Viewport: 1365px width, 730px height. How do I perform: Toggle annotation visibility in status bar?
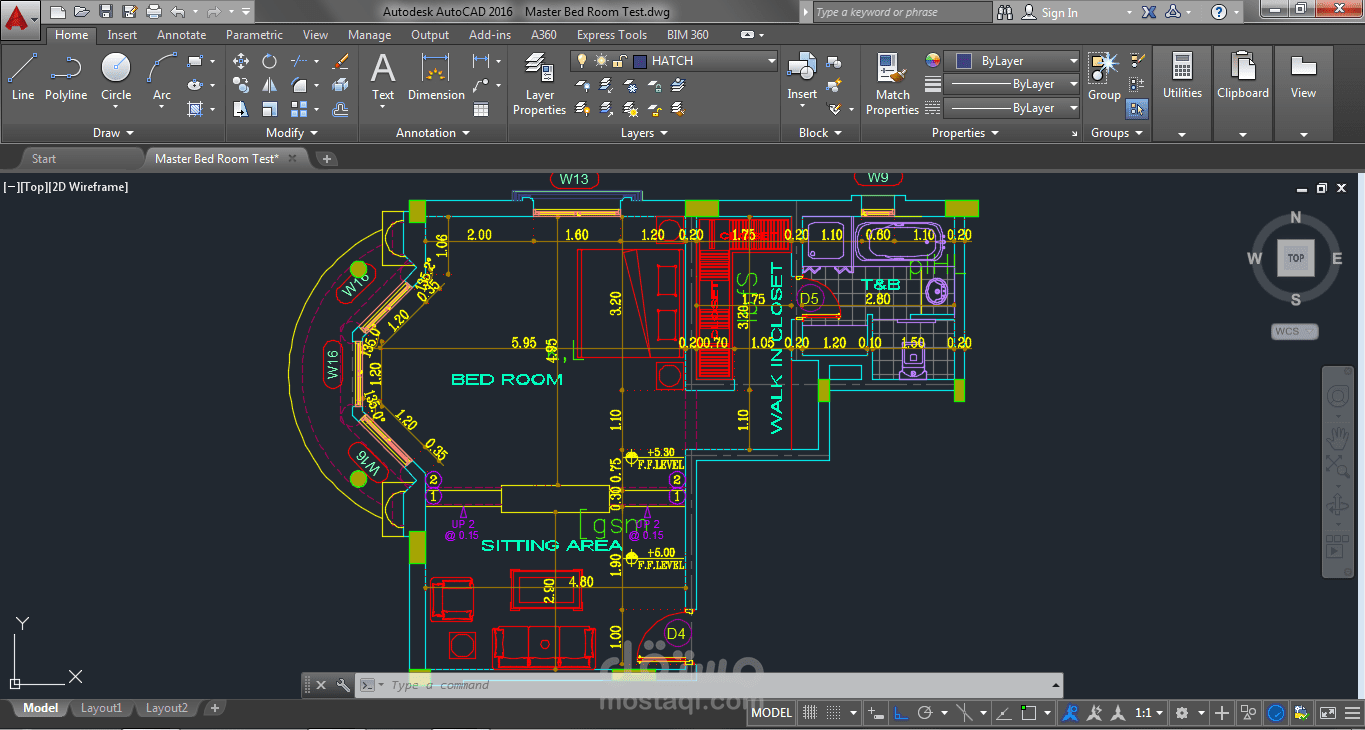tap(1070, 713)
